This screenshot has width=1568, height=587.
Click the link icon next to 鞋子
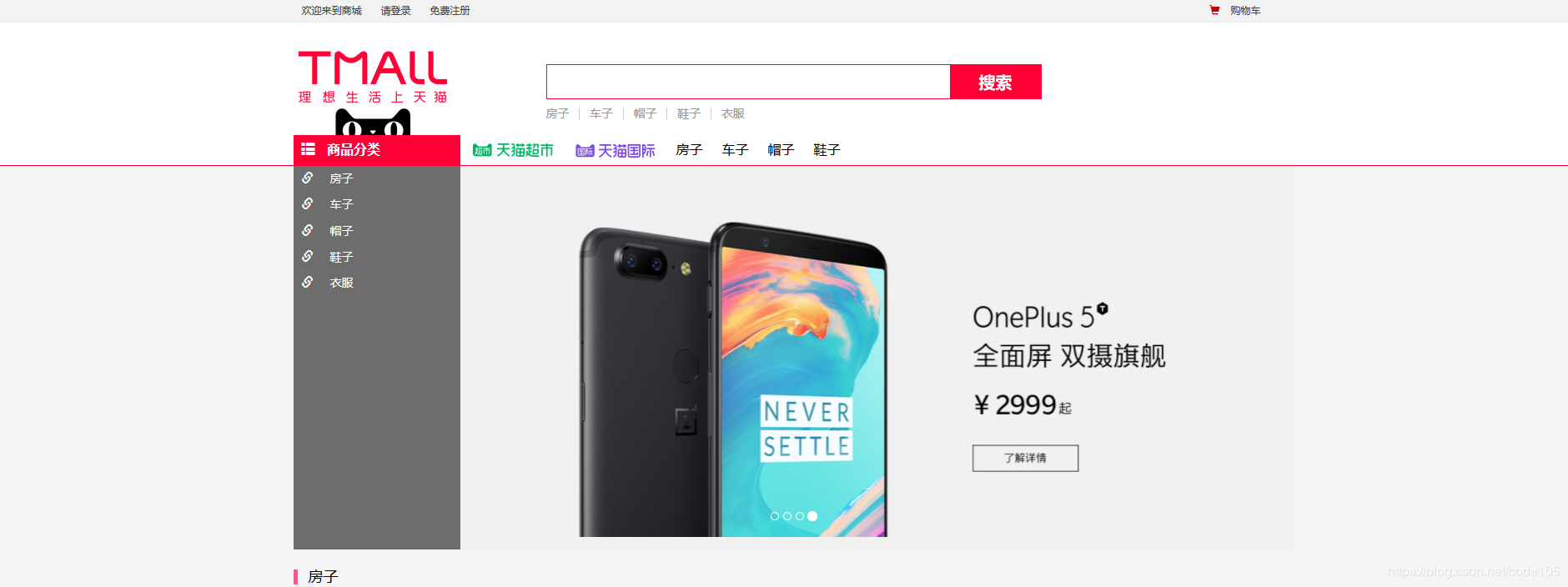pos(308,256)
